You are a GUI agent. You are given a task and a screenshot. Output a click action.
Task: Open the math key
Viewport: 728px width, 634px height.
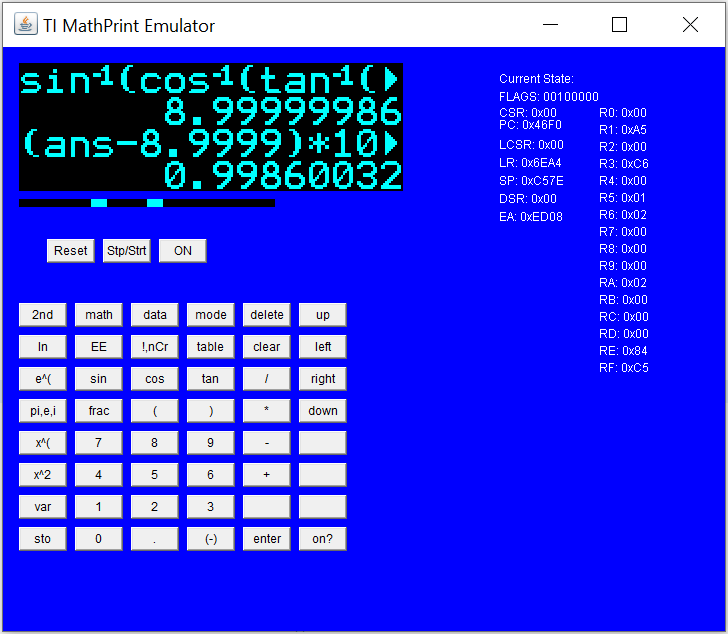pos(99,315)
